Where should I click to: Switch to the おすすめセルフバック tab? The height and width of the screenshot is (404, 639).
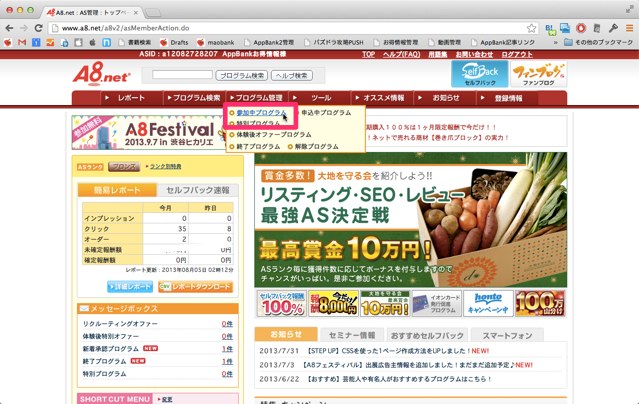pyautogui.click(x=427, y=335)
